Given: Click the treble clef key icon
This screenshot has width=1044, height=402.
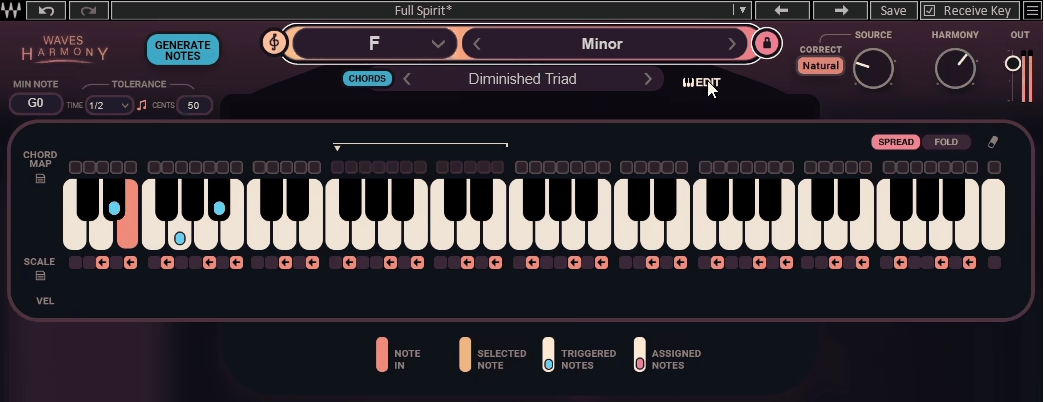Looking at the screenshot, I should tap(274, 43).
